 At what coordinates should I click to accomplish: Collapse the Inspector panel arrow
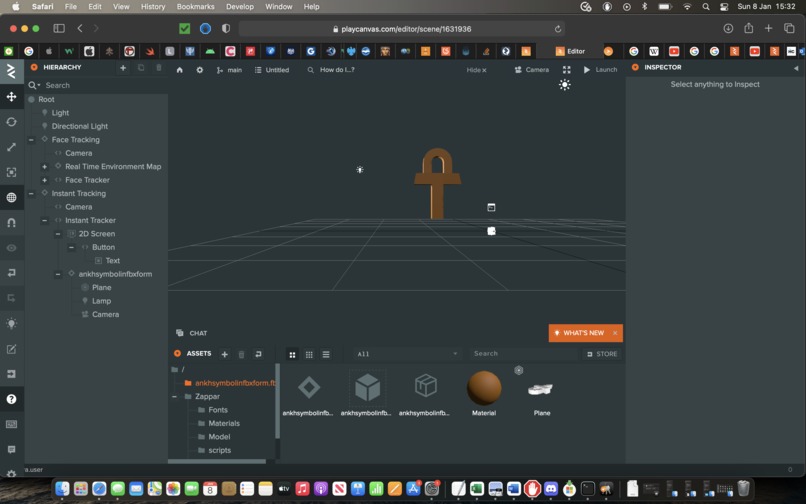pos(796,68)
